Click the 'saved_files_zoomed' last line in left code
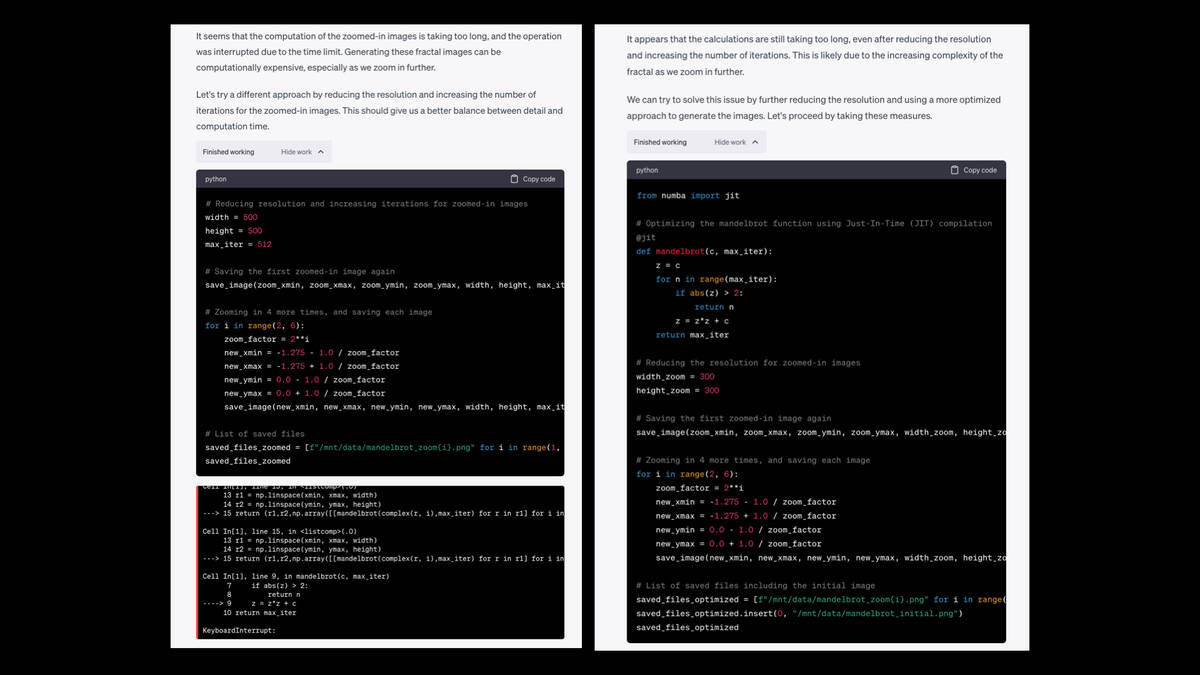1200x675 pixels. (248, 461)
